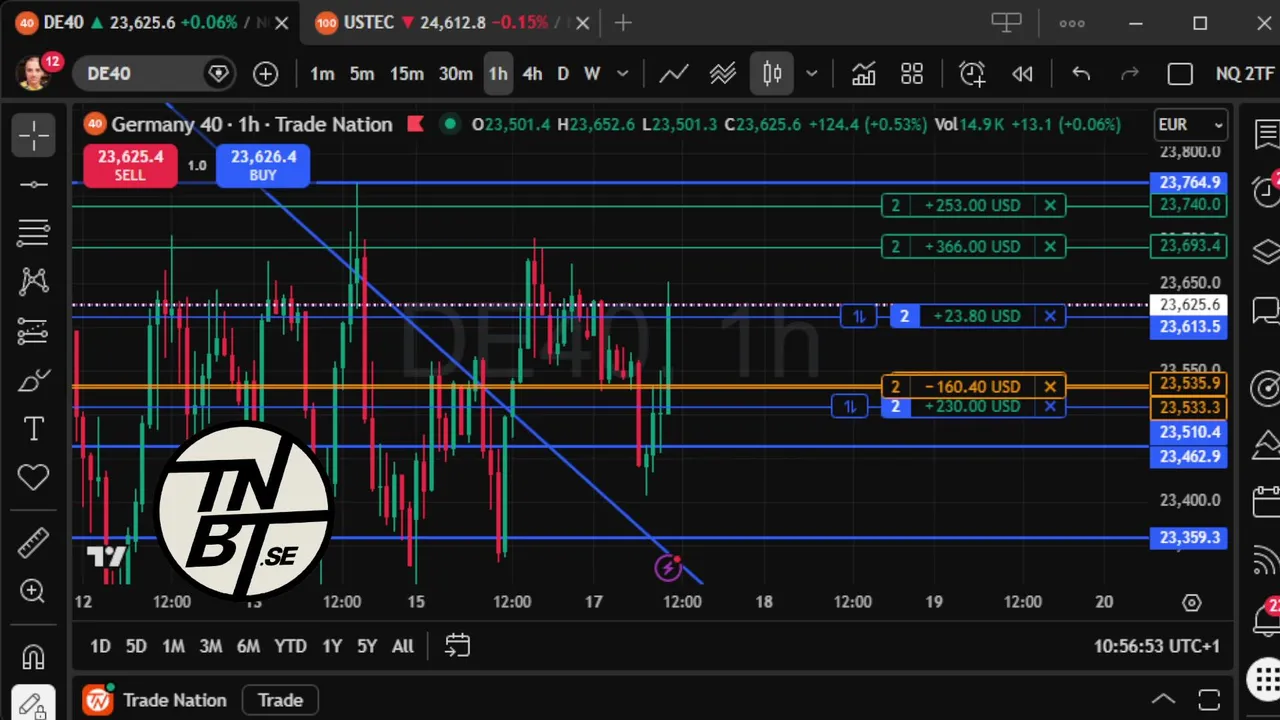Select the crosshair cursor tool

[33, 135]
